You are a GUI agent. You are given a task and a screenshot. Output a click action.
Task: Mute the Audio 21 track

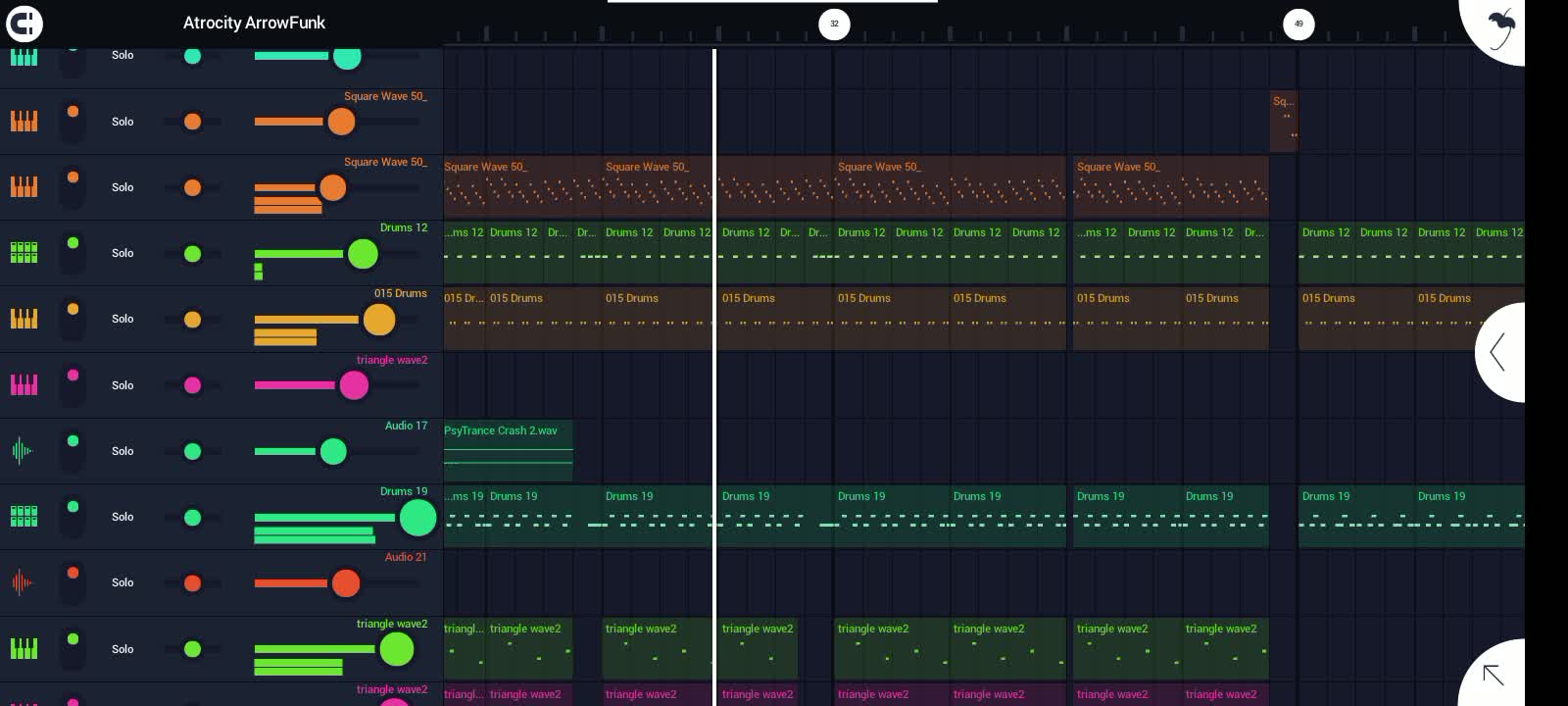(x=73, y=573)
